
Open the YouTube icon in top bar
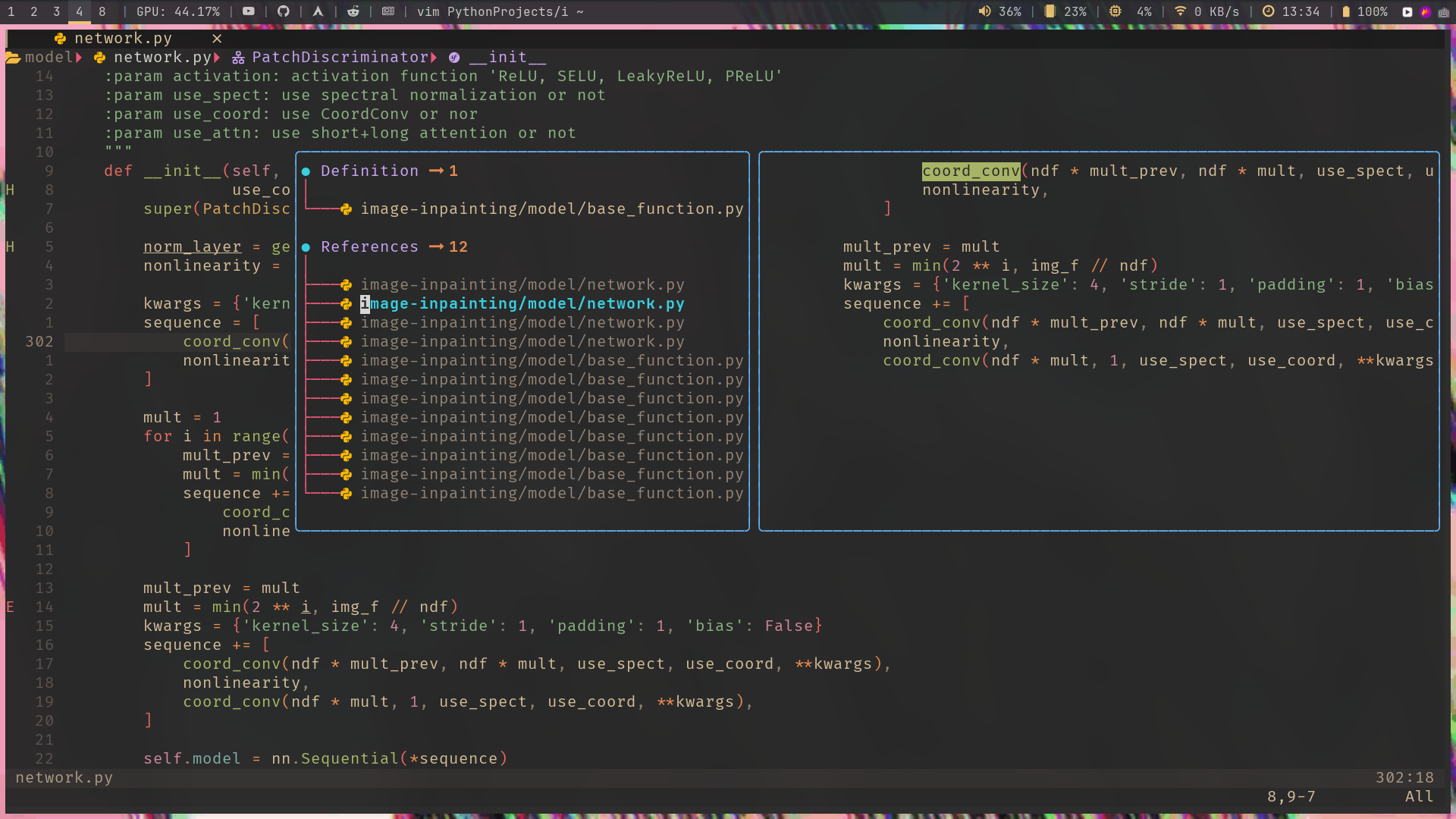point(248,11)
